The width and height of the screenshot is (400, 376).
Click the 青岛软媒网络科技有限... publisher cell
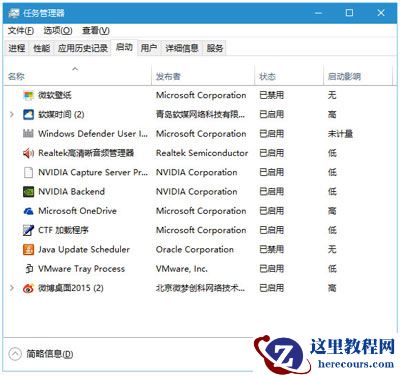[200, 115]
